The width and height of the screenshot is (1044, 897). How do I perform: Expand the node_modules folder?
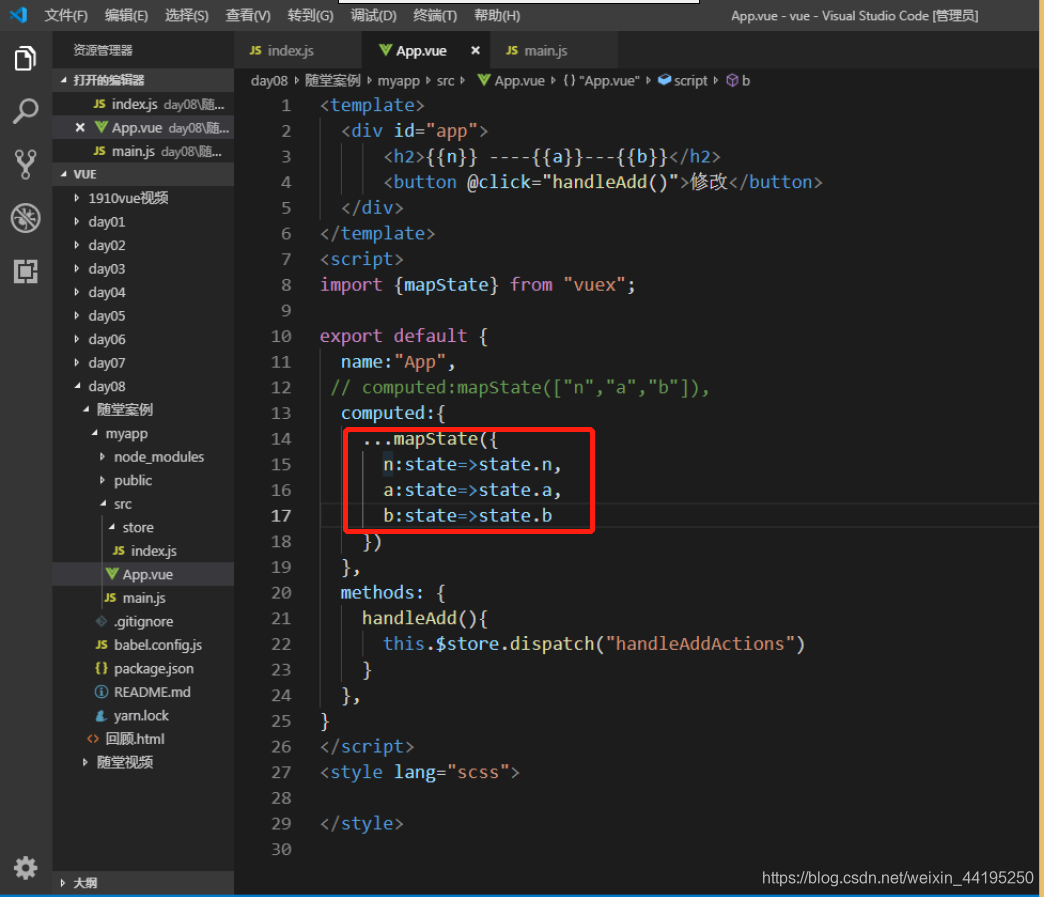point(143,457)
